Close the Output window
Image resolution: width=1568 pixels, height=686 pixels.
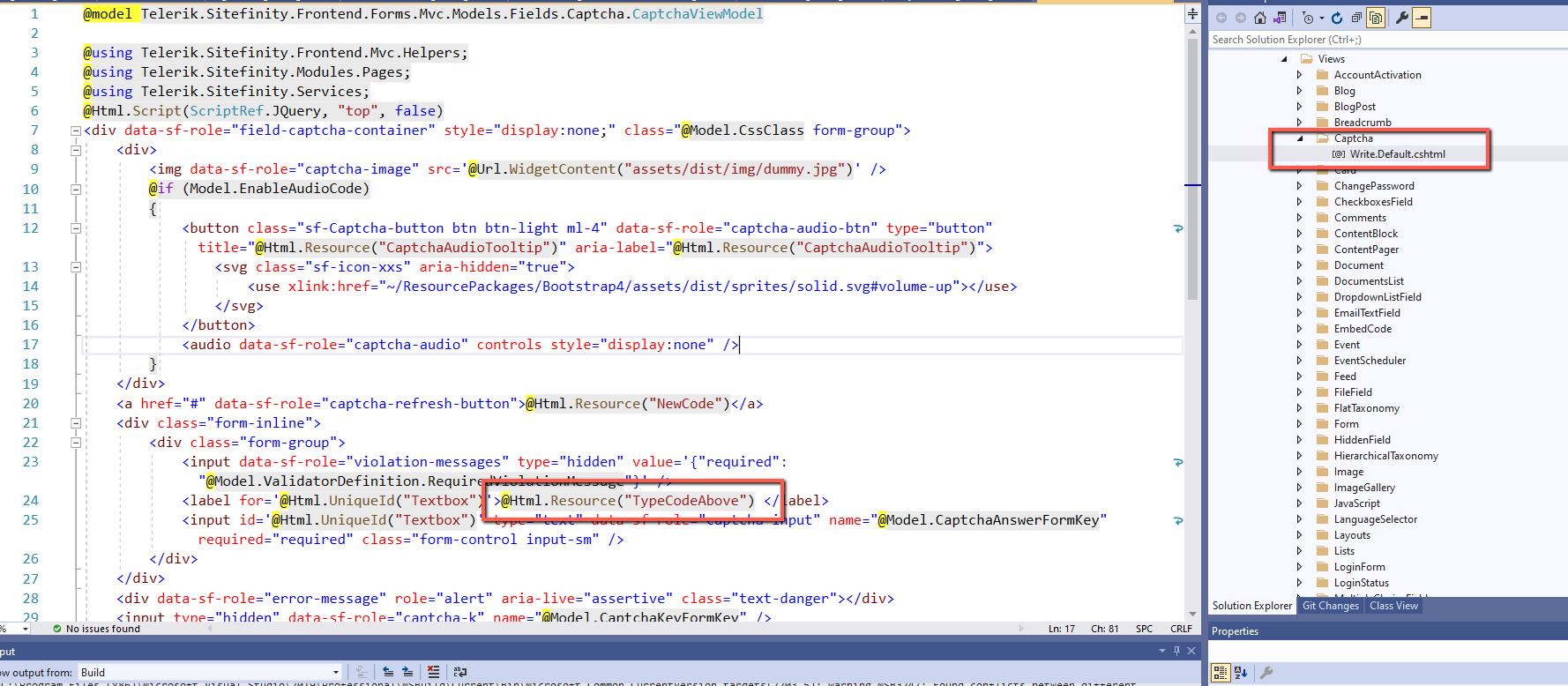(x=1191, y=651)
